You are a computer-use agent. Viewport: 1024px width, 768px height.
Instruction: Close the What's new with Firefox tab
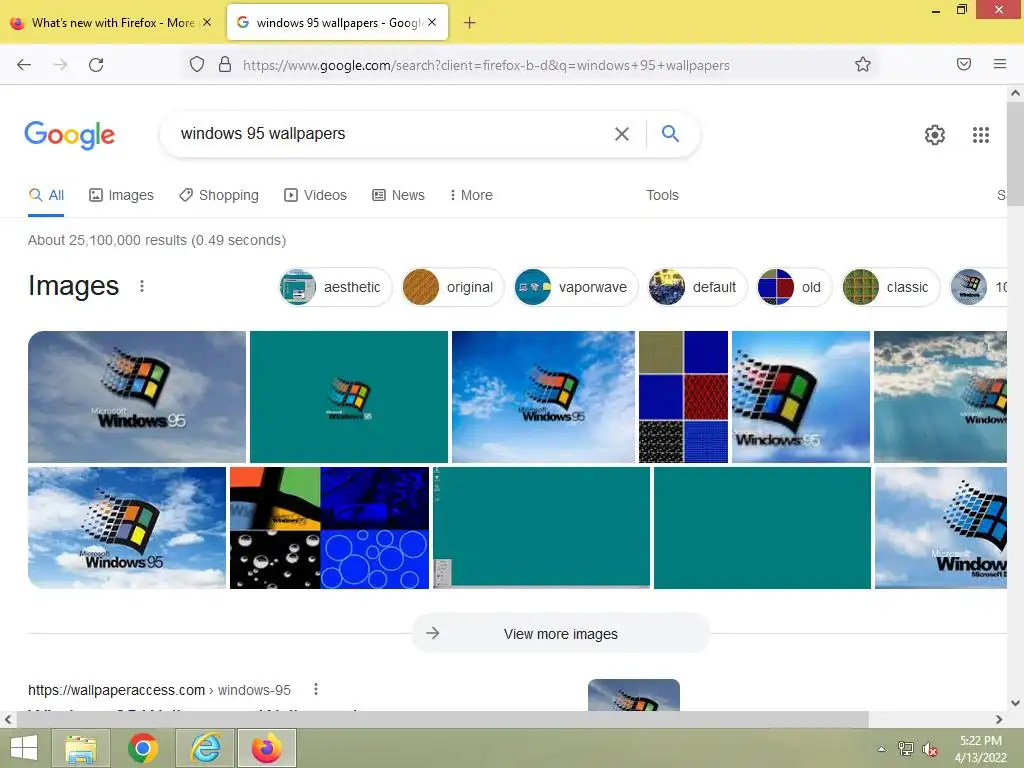207,22
